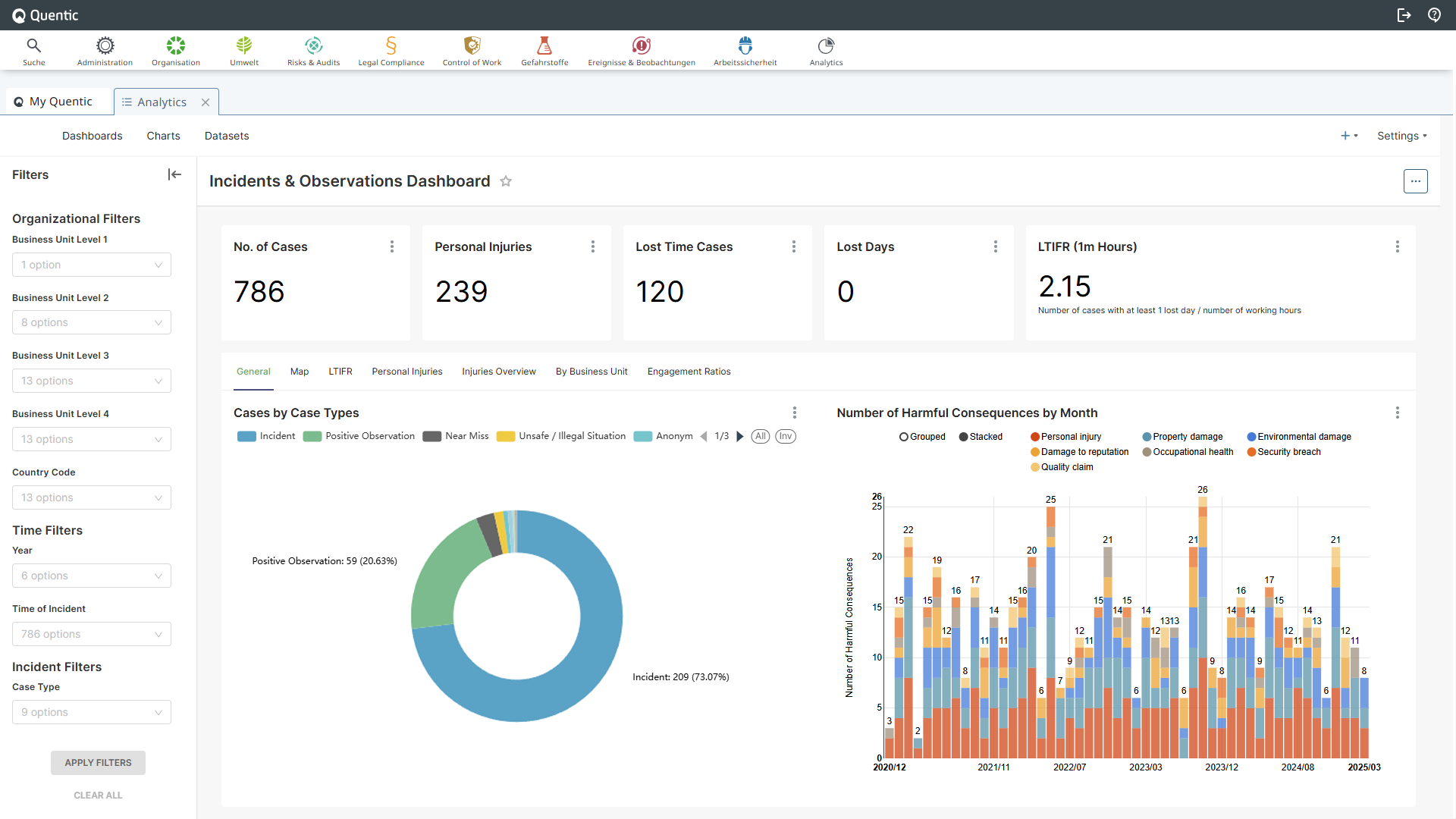1456x819 pixels.
Task: Toggle the Personal injury legend series
Action: (x=1065, y=437)
